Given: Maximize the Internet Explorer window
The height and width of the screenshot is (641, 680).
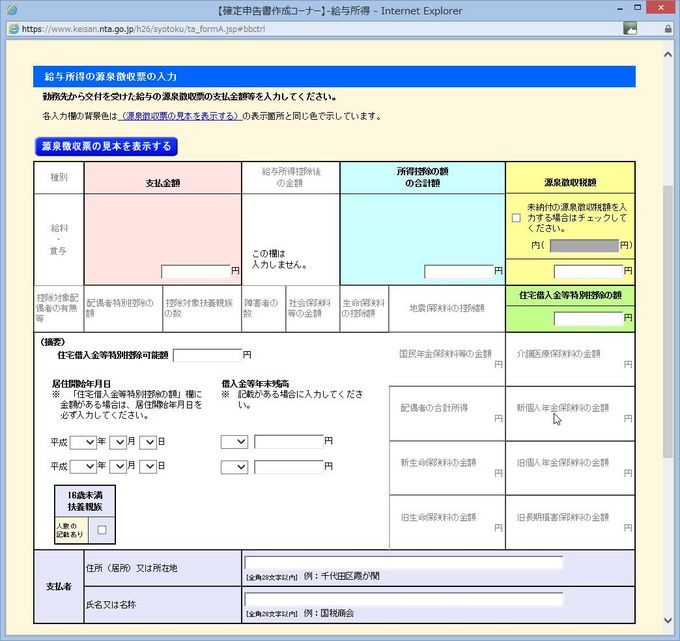Looking at the screenshot, I should click(x=637, y=8).
